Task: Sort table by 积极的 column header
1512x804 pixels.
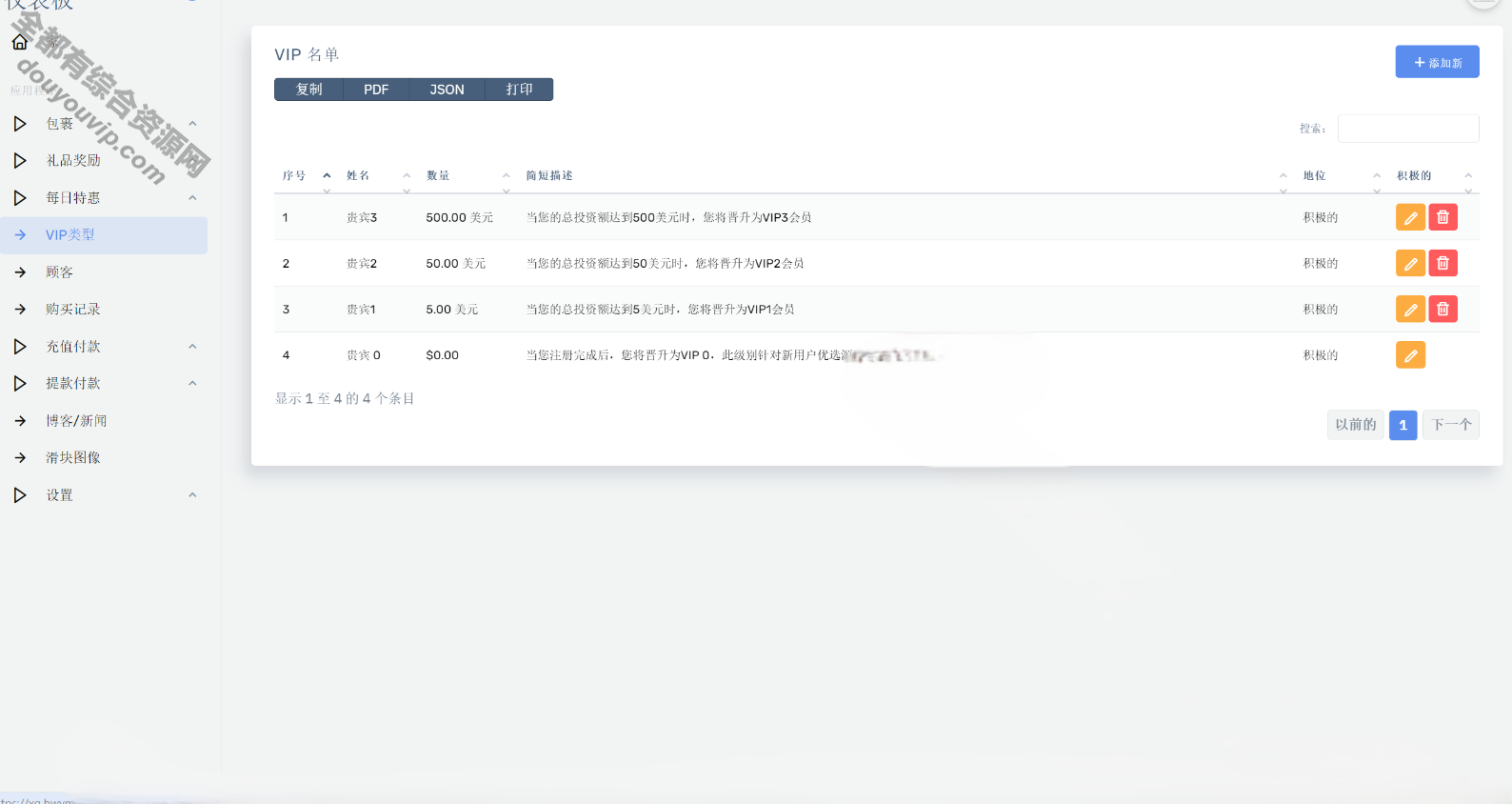Action: (1434, 176)
